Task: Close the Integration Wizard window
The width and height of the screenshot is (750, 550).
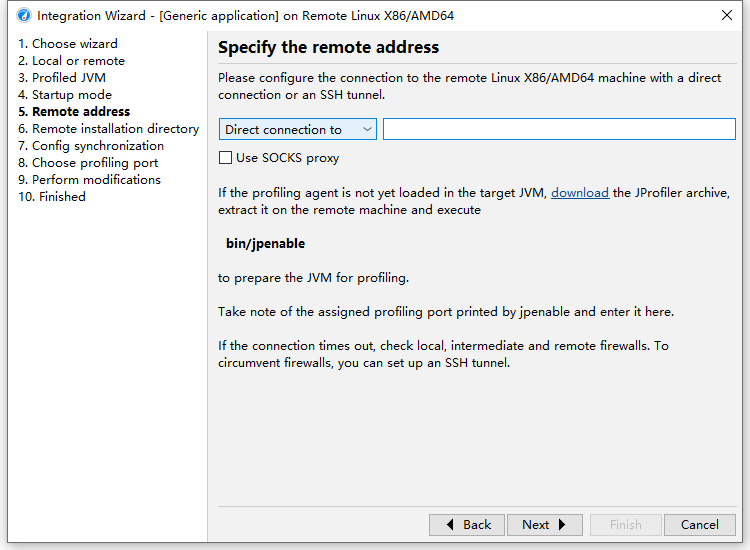Action: coord(726,16)
